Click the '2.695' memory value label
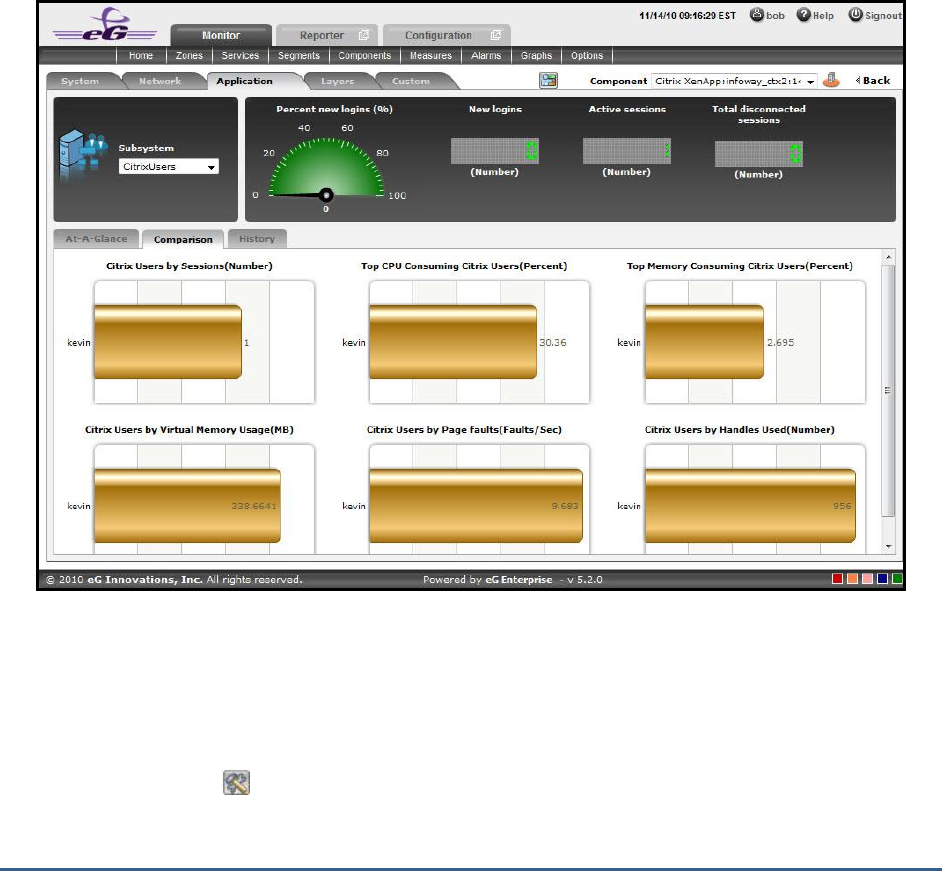 [x=780, y=342]
